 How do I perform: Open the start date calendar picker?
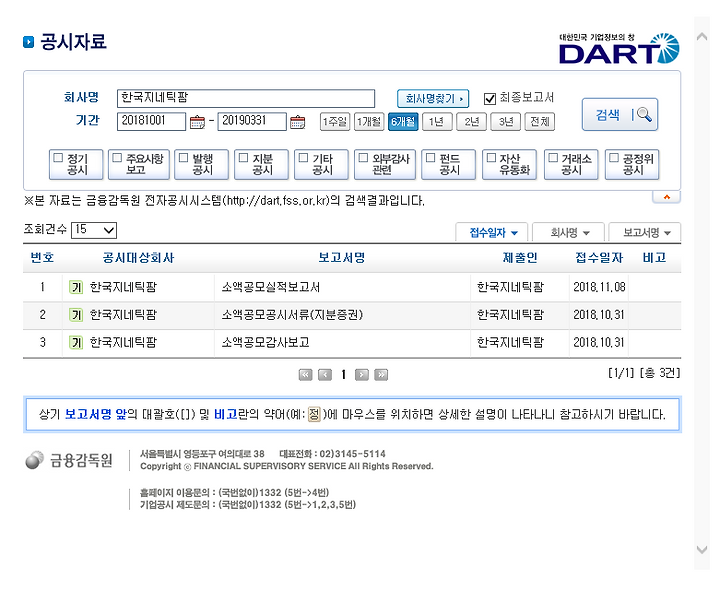(x=197, y=122)
